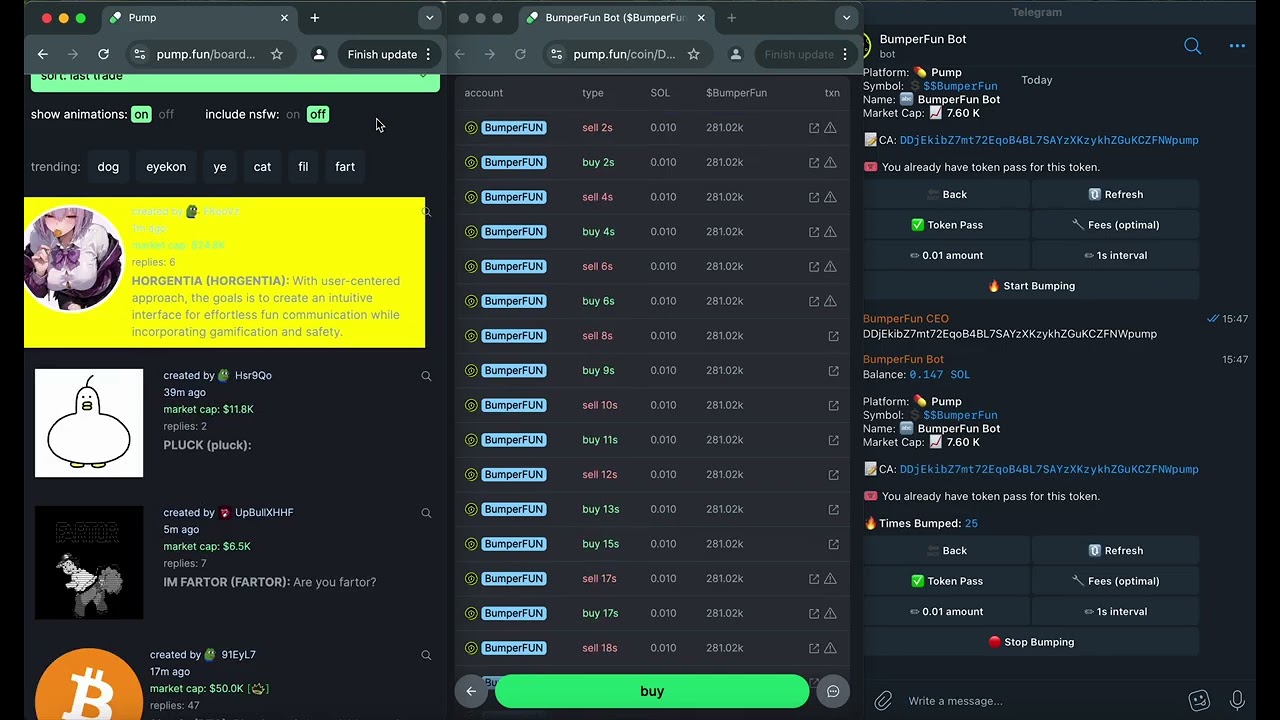Viewport: 1280px width, 720px height.
Task: Open new tab in Pump browser window
Action: coord(315,17)
